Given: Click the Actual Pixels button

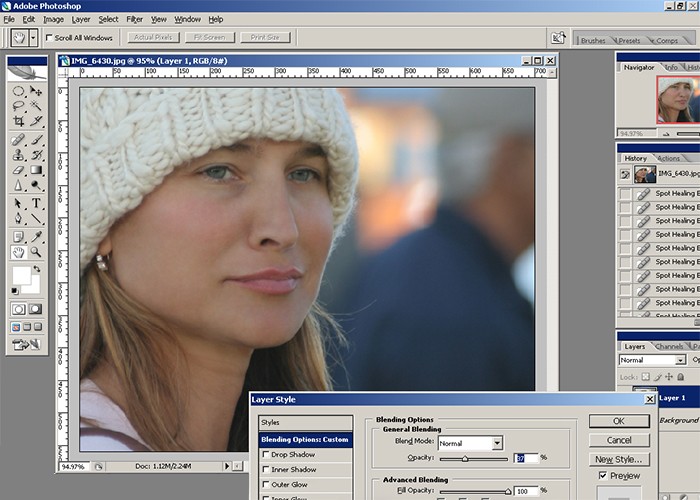Looking at the screenshot, I should point(153,38).
